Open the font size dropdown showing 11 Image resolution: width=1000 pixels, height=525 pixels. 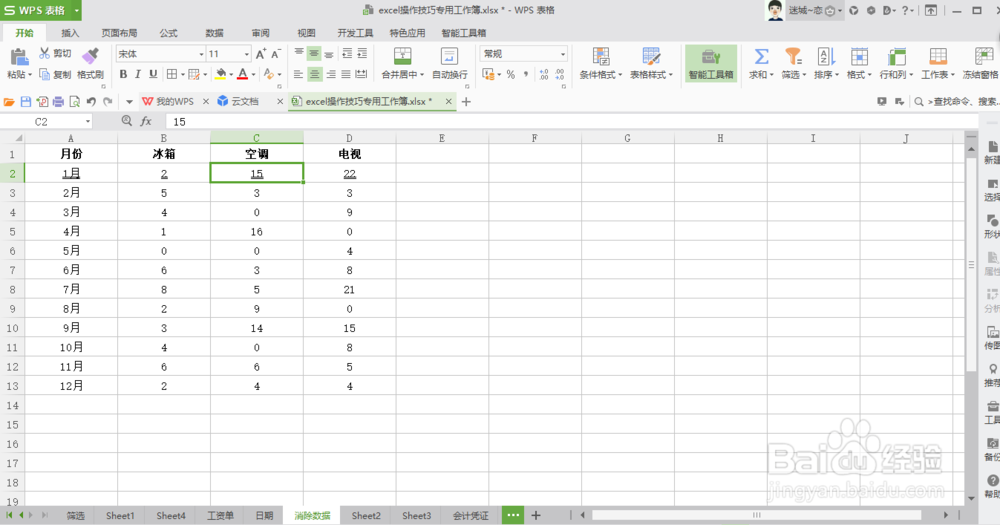click(247, 54)
